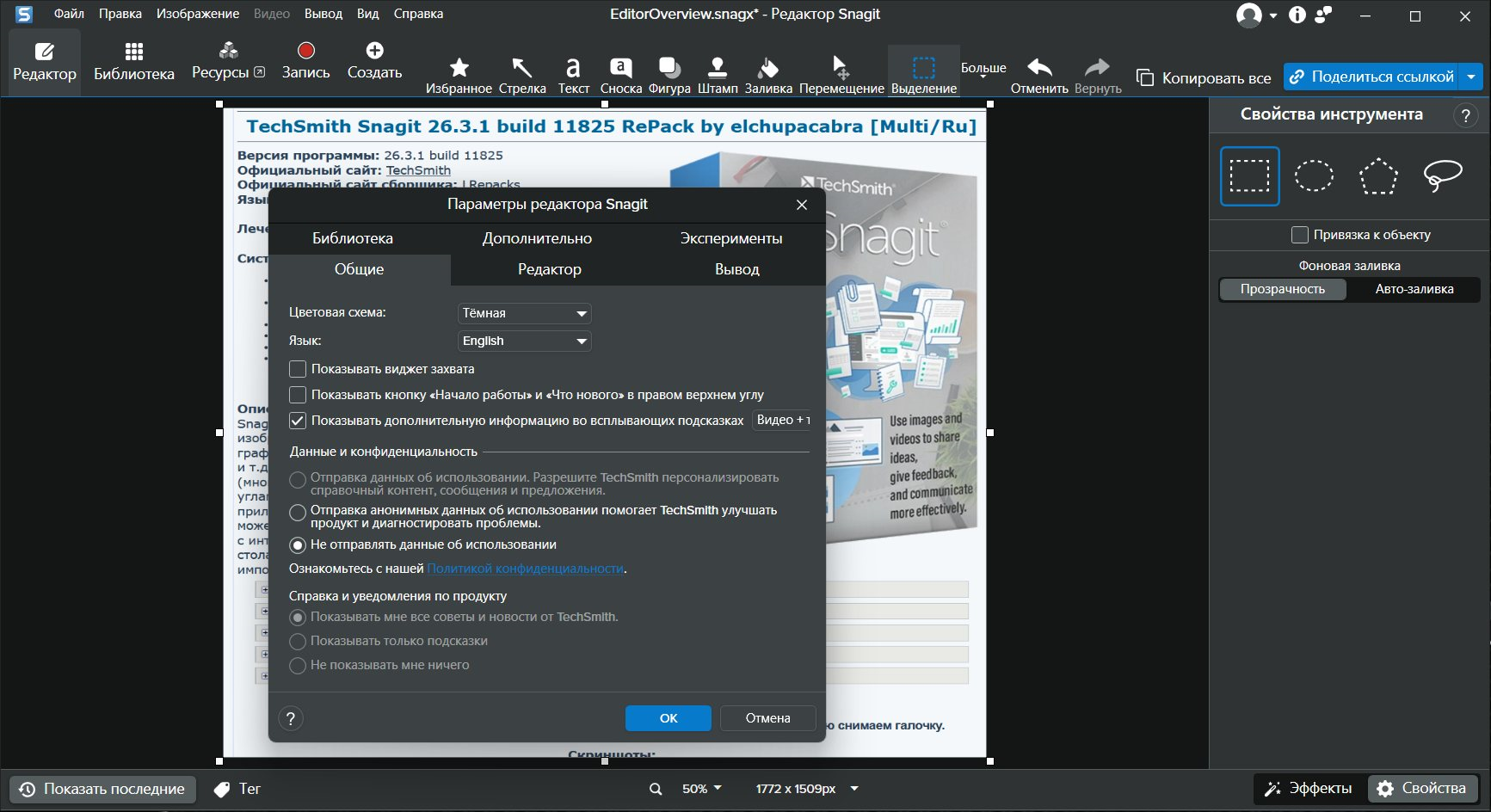
Task: Confirm settings with the OK button
Action: point(668,718)
